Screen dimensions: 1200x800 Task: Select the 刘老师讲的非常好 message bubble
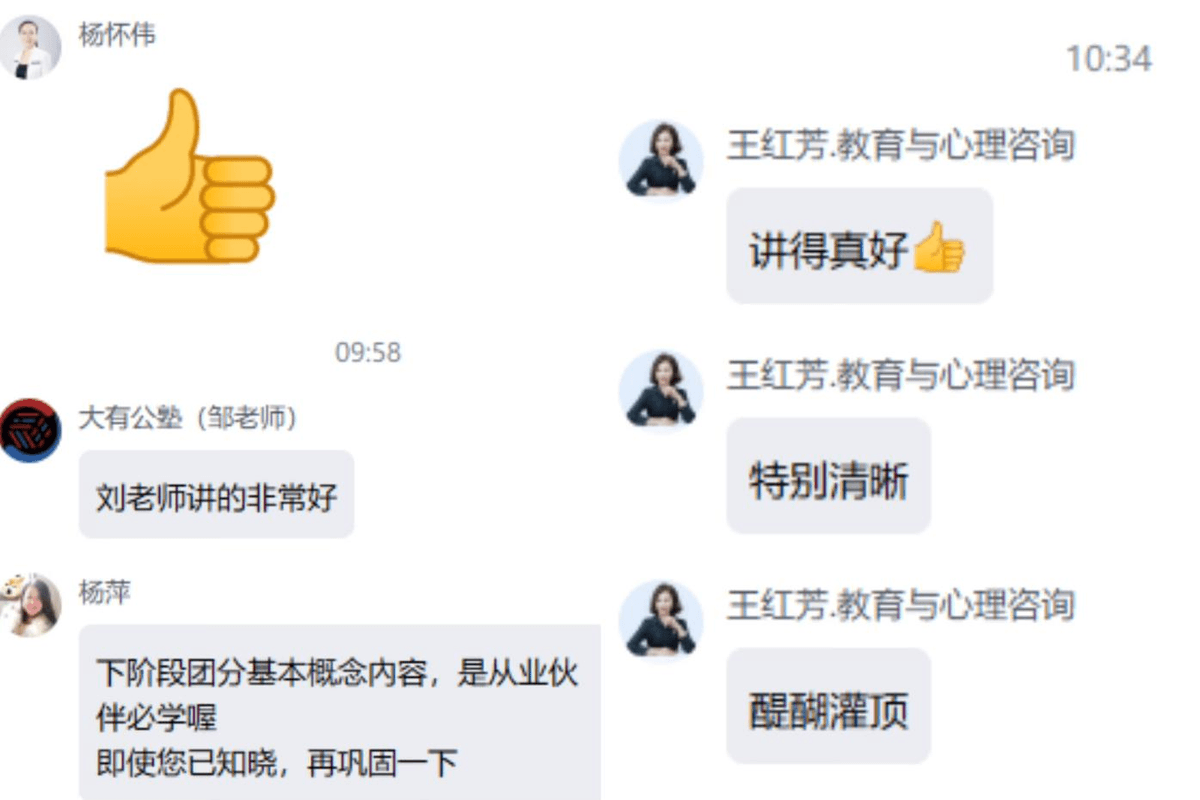(216, 494)
